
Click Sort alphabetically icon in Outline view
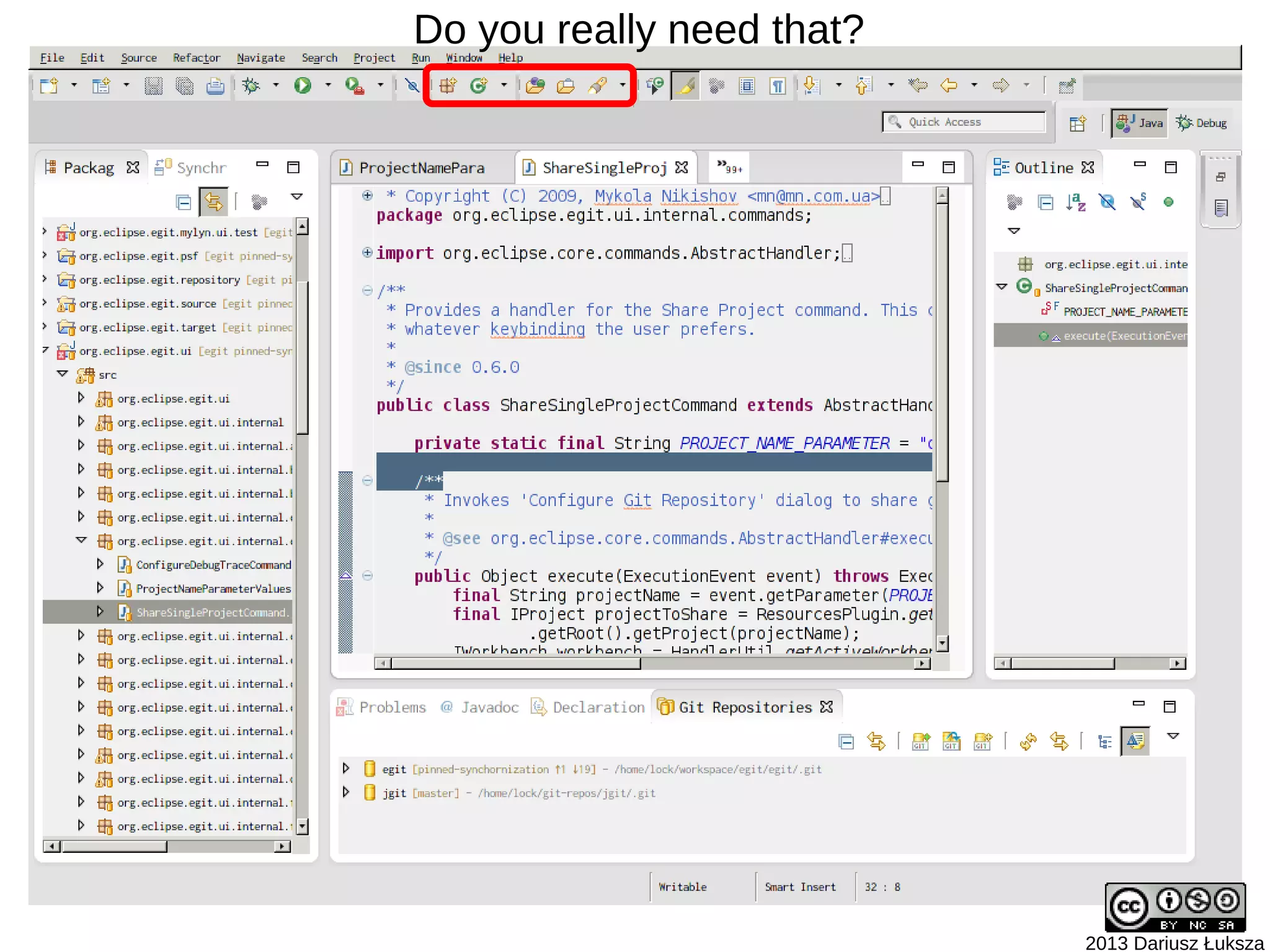point(1076,202)
